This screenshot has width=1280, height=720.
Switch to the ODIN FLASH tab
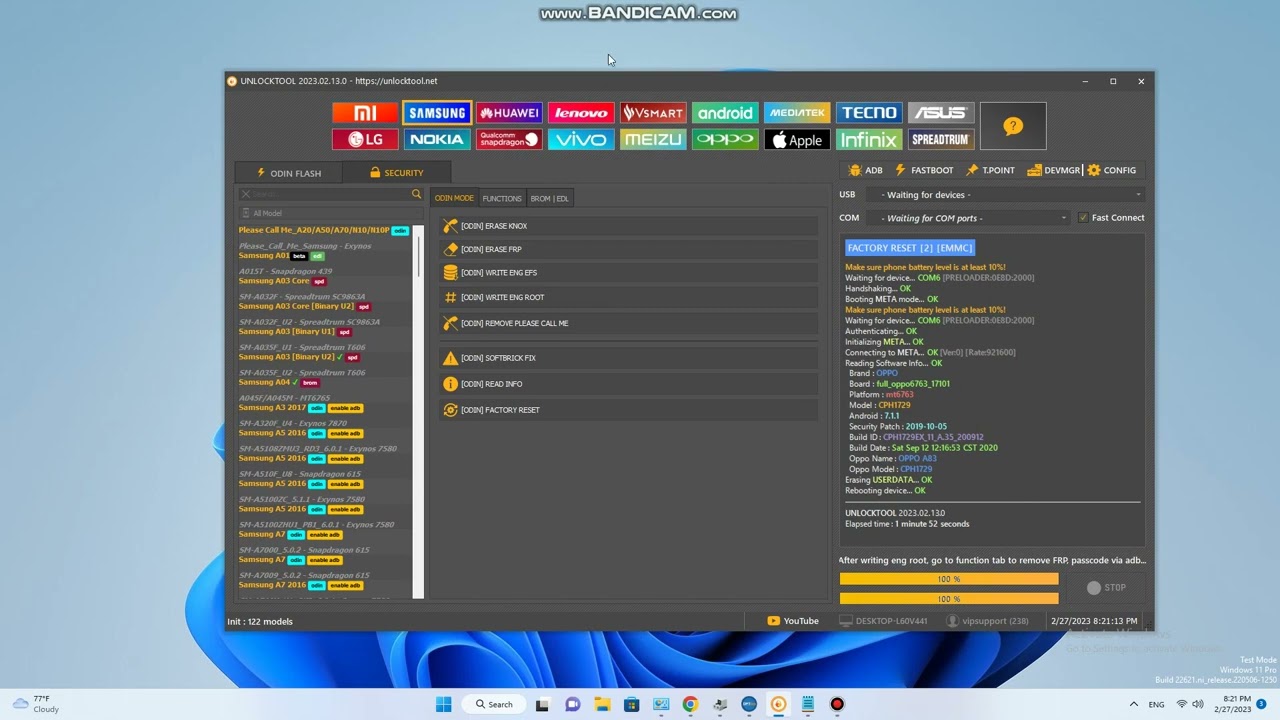point(289,173)
